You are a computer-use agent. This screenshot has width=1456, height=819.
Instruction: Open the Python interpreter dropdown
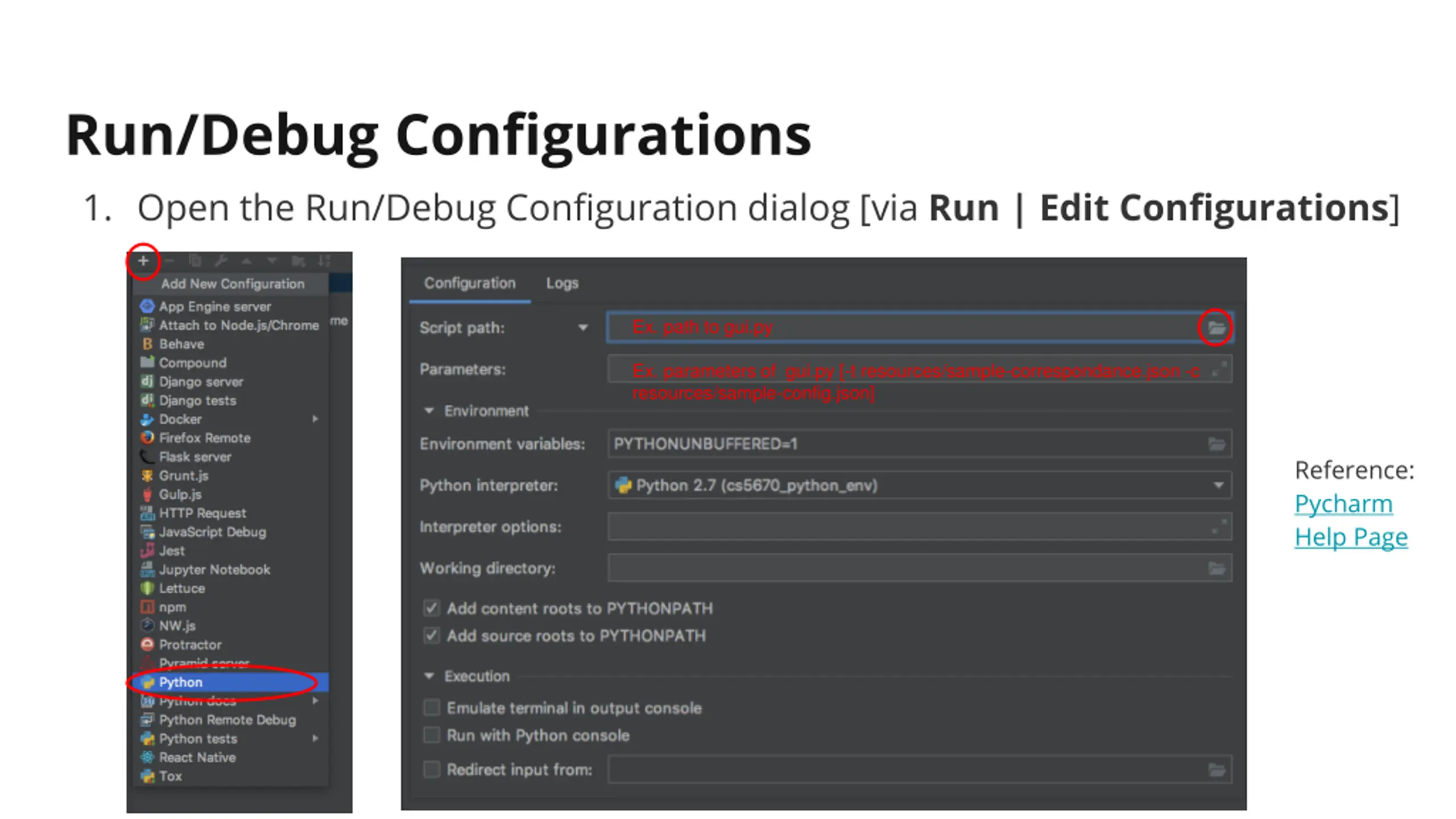[1218, 486]
